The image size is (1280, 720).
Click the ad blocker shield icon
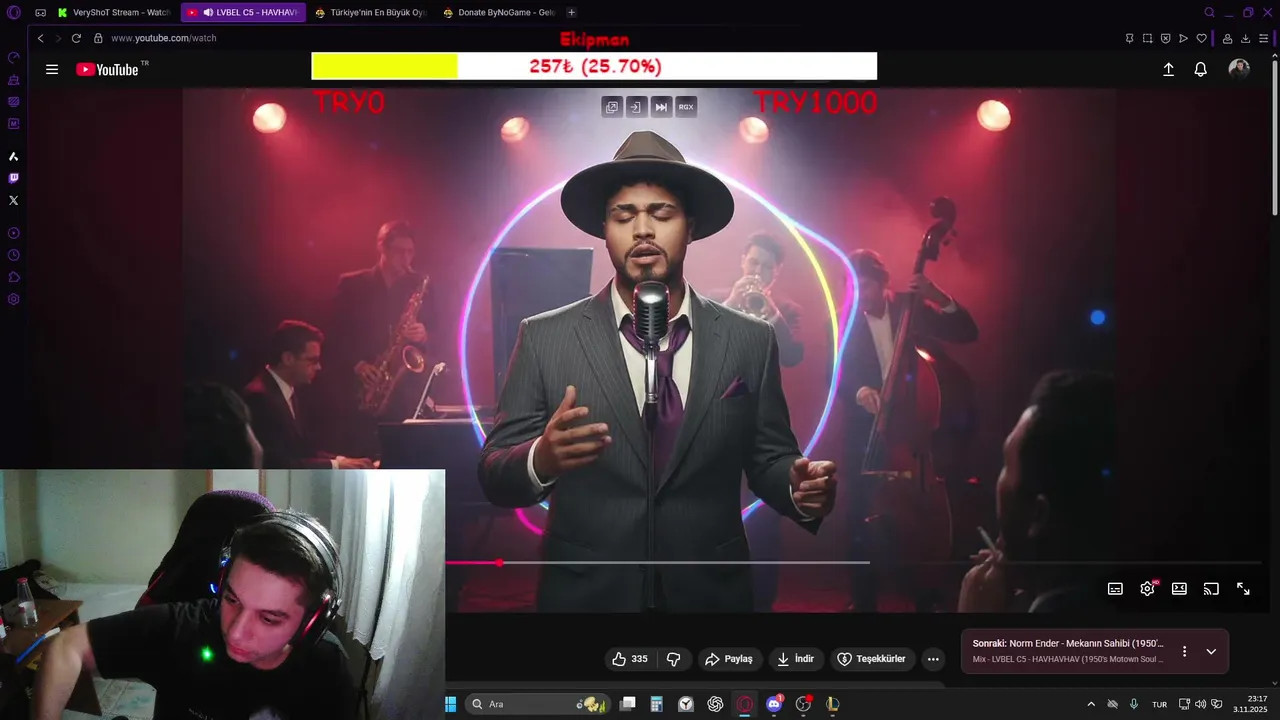1165,38
